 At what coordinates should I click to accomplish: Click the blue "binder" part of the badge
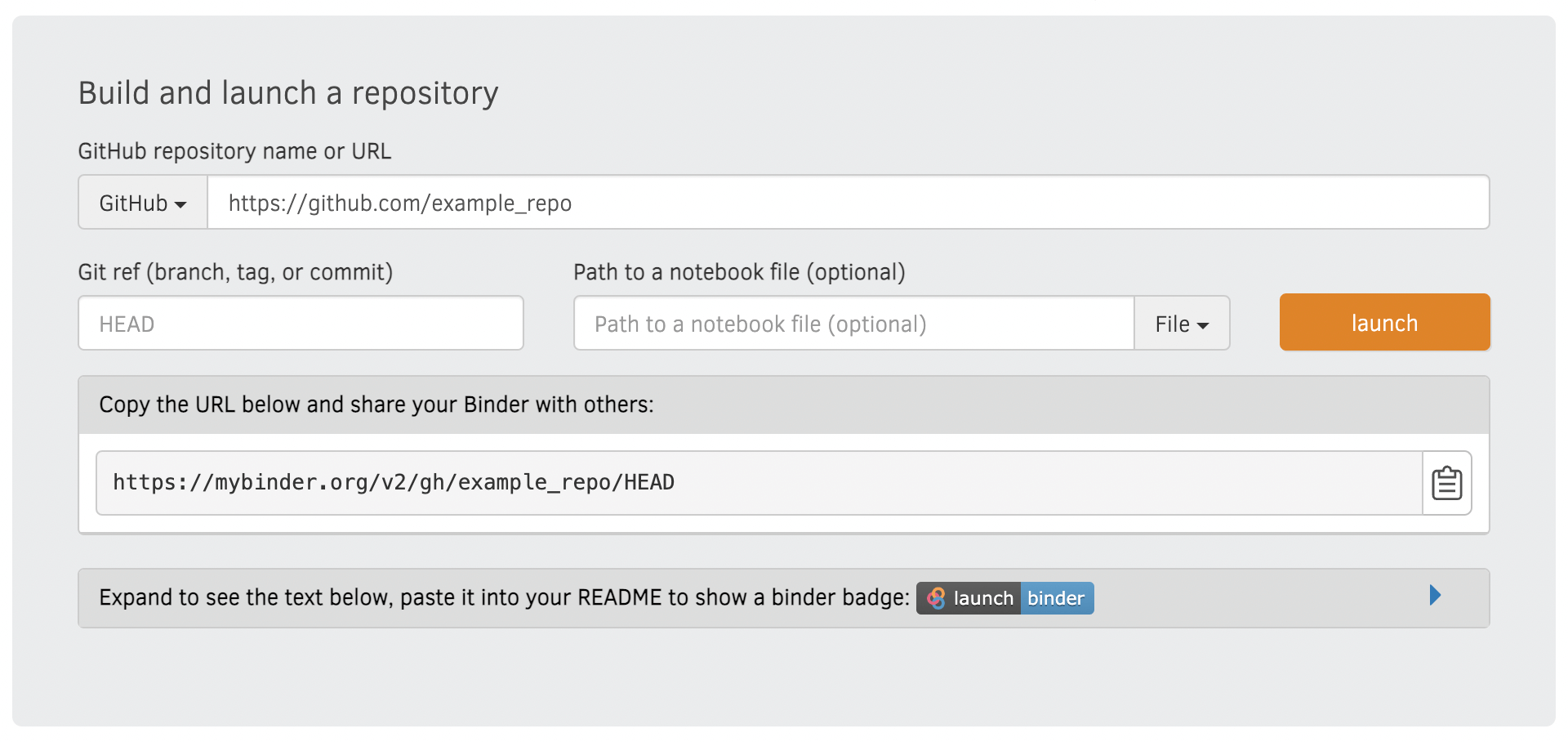point(1057,598)
